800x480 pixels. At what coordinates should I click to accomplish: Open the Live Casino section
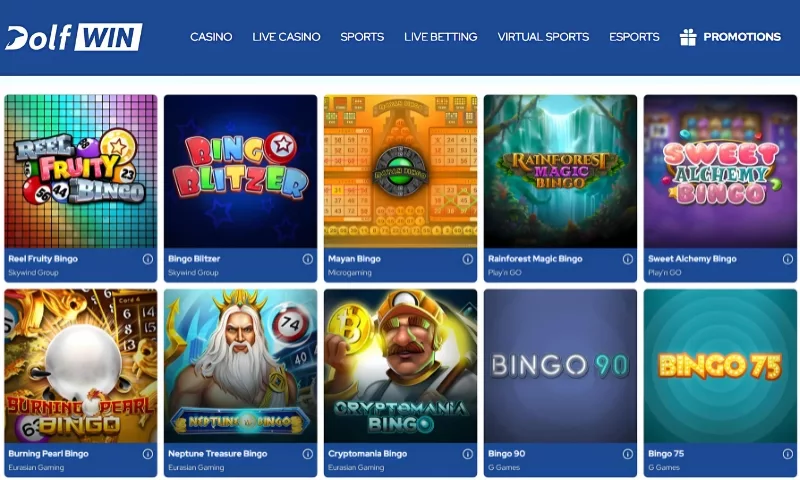(x=286, y=37)
